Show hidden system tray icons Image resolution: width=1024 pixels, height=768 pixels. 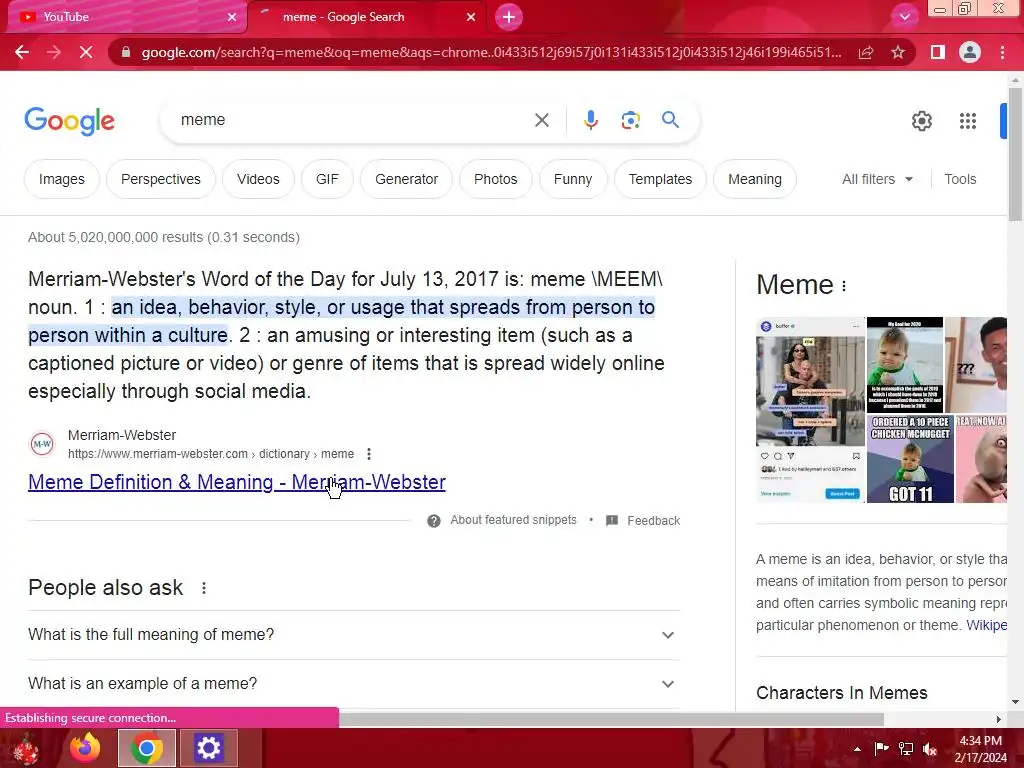[x=857, y=749]
